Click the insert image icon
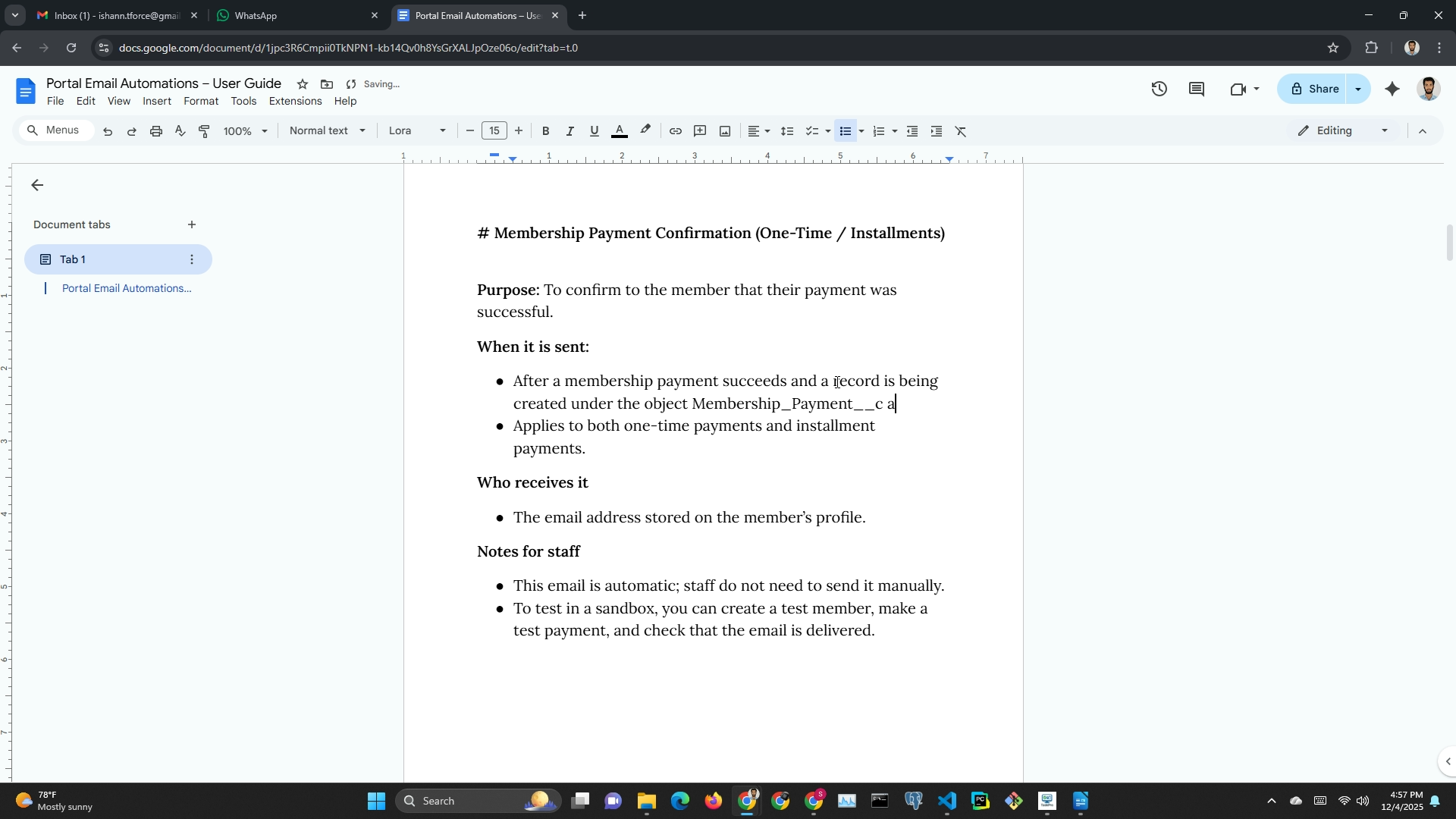 725,131
